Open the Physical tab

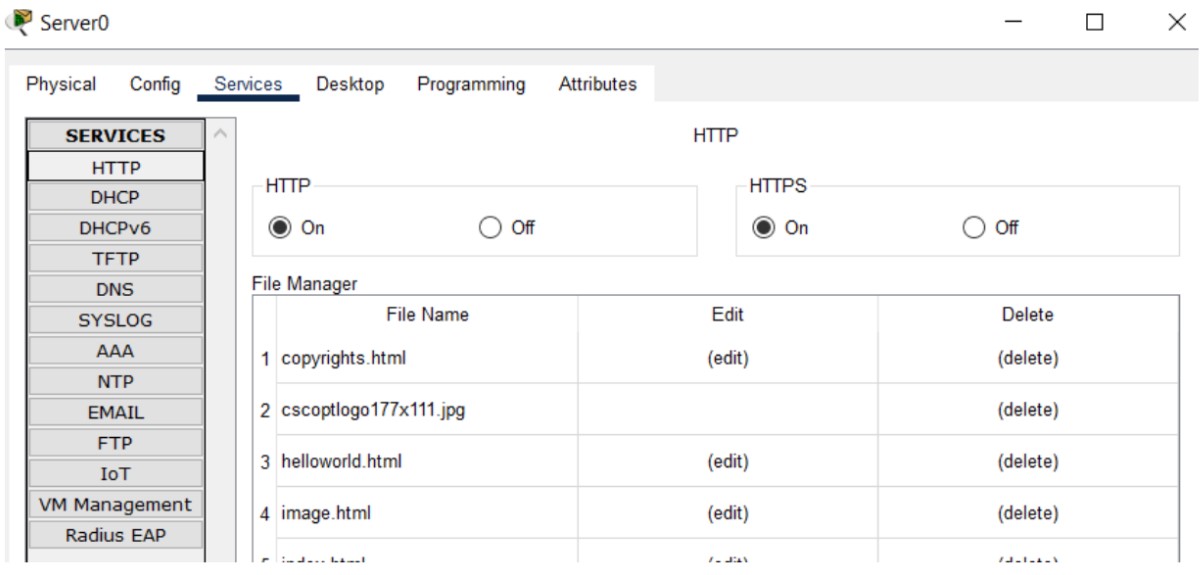61,84
